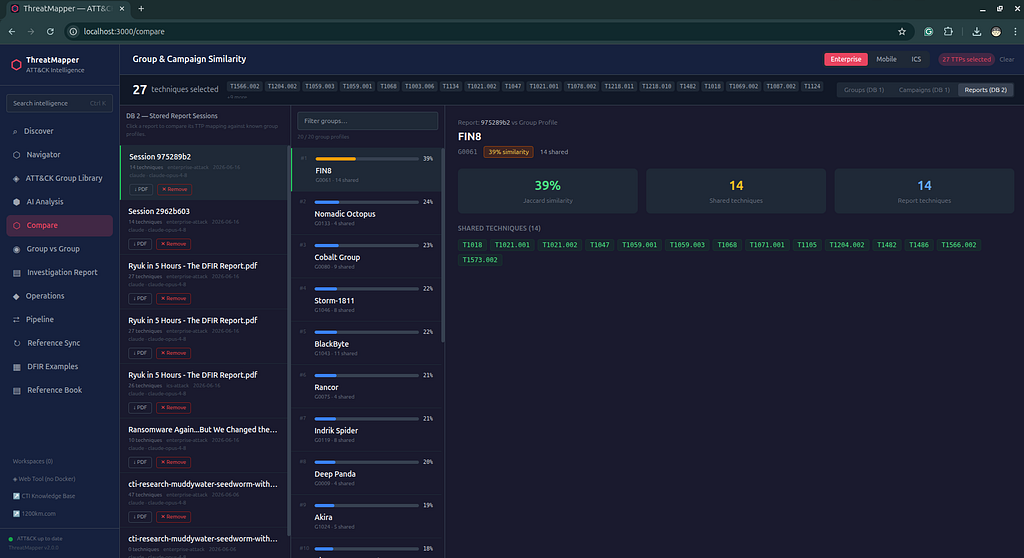The width and height of the screenshot is (1024, 558).
Task: Remove Session 975289b2
Action: (x=174, y=189)
